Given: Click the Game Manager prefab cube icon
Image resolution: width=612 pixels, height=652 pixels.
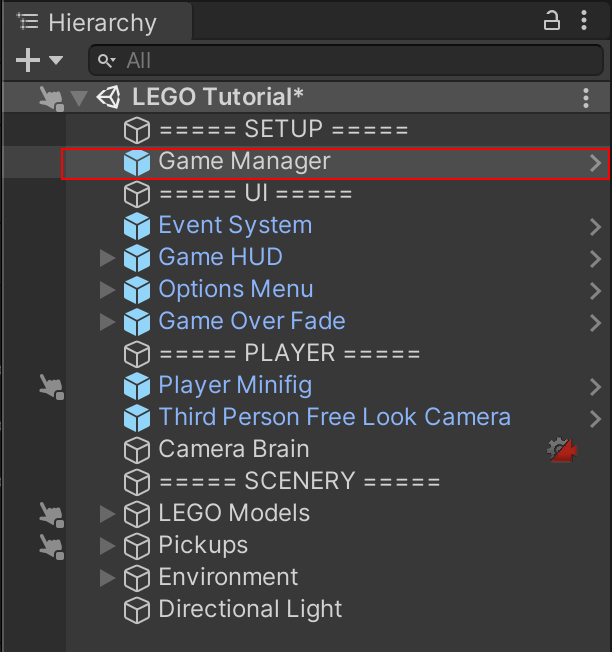Looking at the screenshot, I should [x=136, y=162].
